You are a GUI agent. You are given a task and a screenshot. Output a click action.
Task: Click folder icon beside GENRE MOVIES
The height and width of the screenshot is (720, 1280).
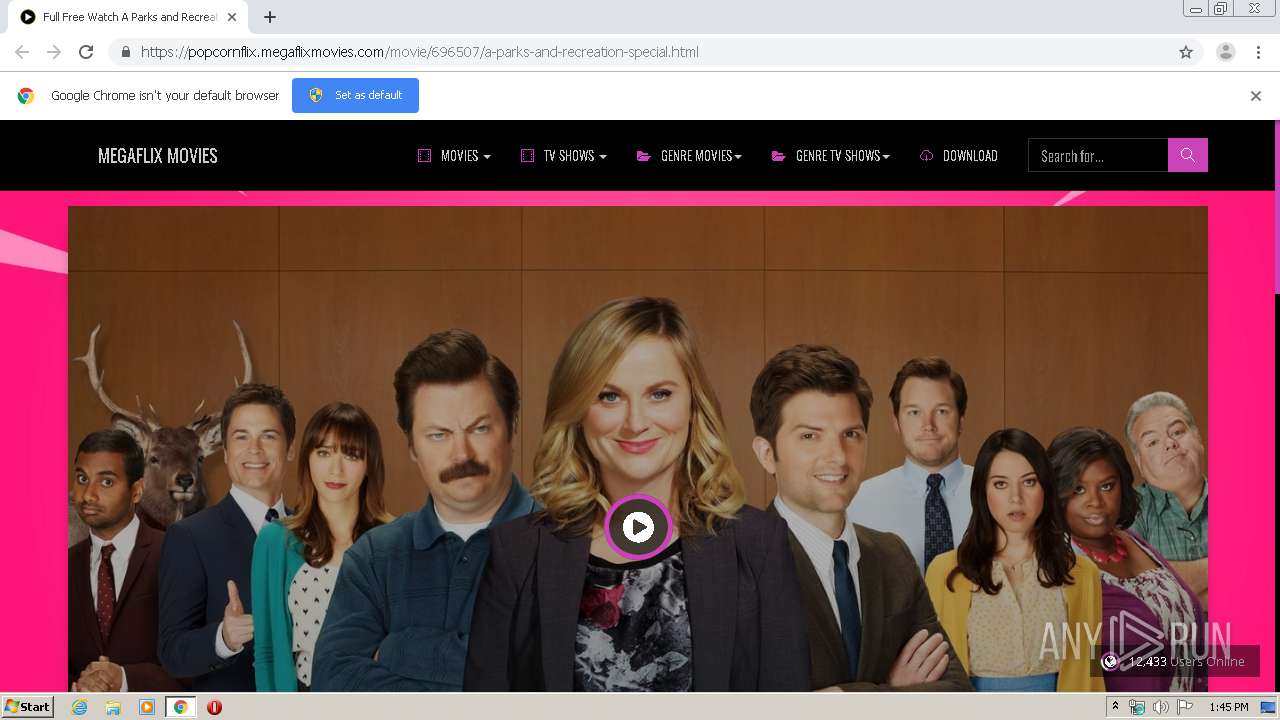[644, 156]
